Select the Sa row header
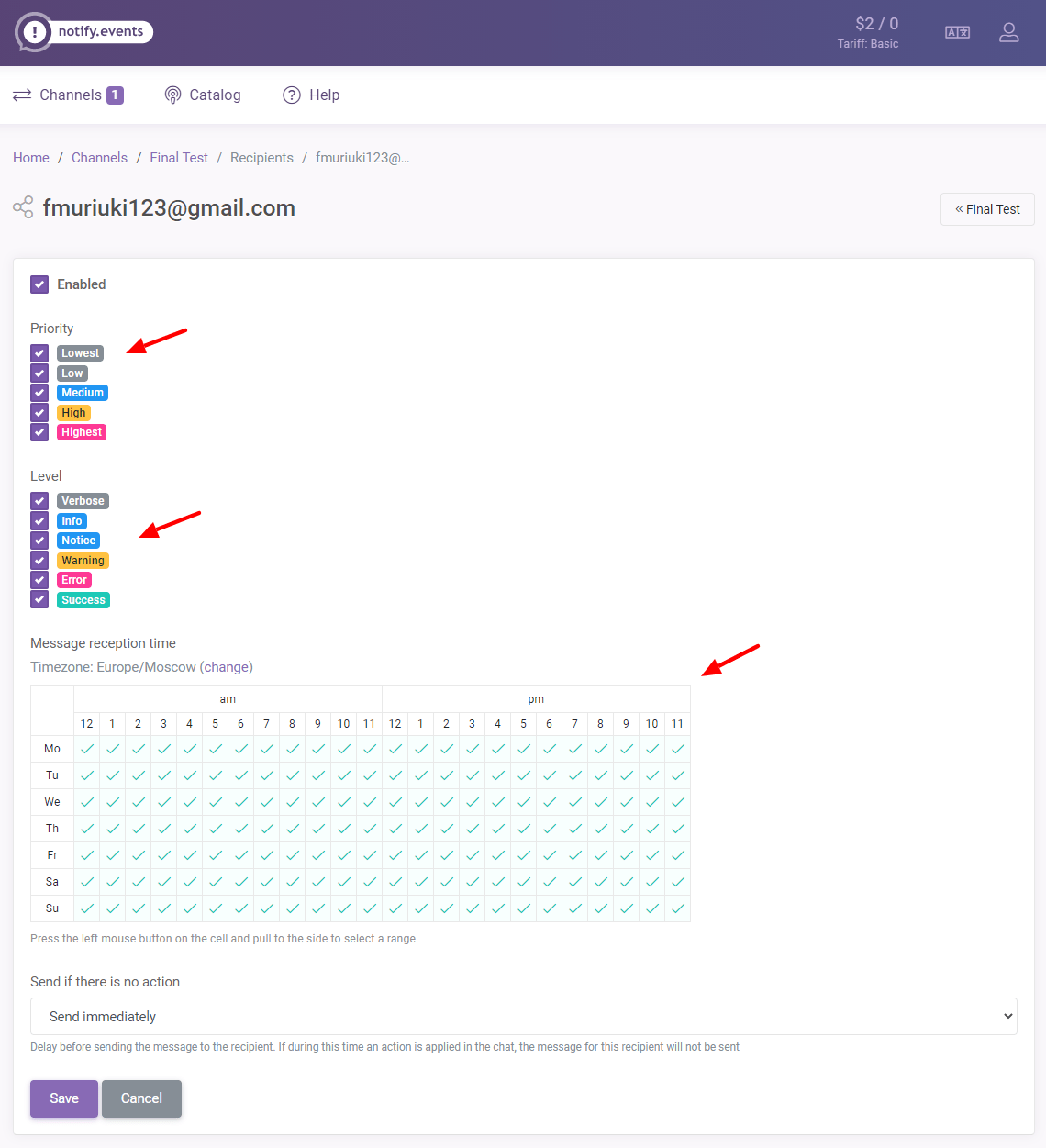 [52, 882]
